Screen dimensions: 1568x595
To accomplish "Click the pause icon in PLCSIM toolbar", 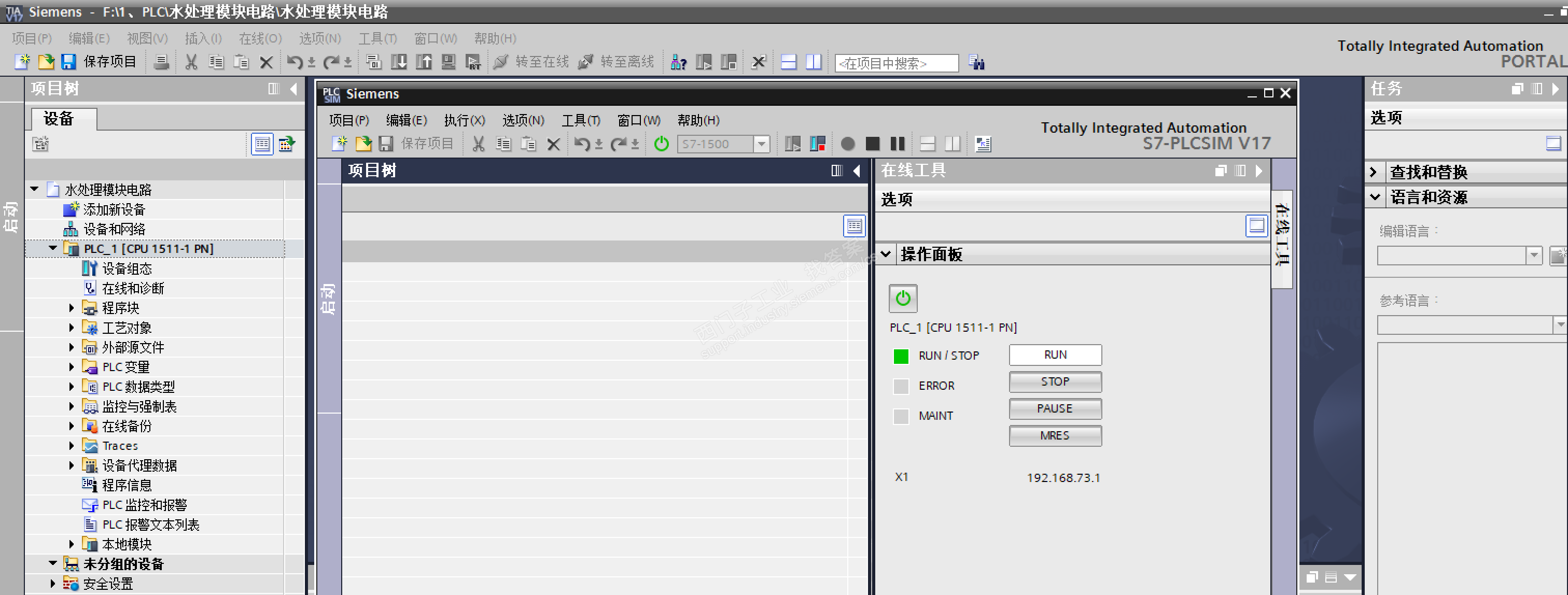I will tap(897, 144).
